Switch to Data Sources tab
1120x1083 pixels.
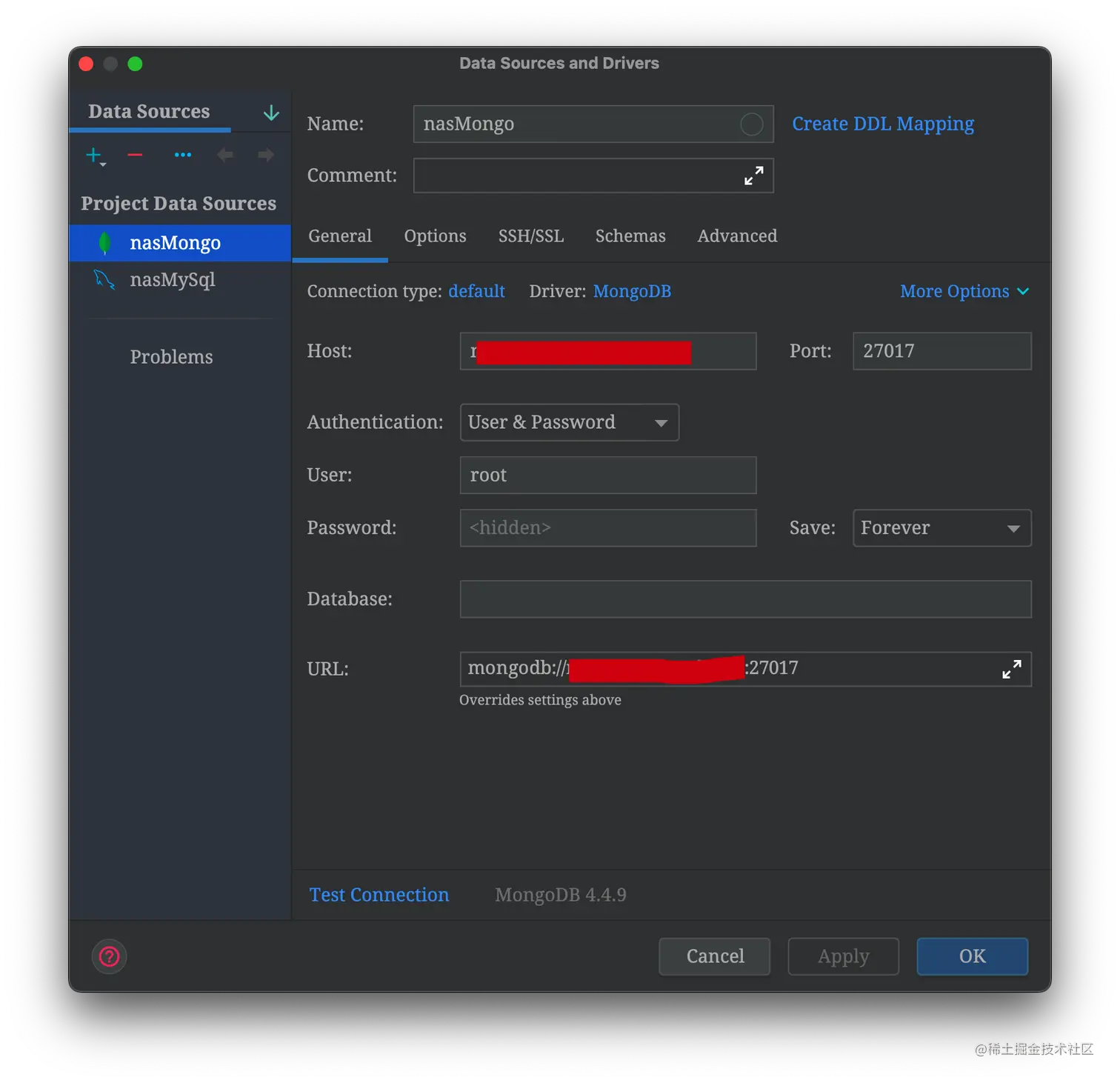[x=149, y=112]
